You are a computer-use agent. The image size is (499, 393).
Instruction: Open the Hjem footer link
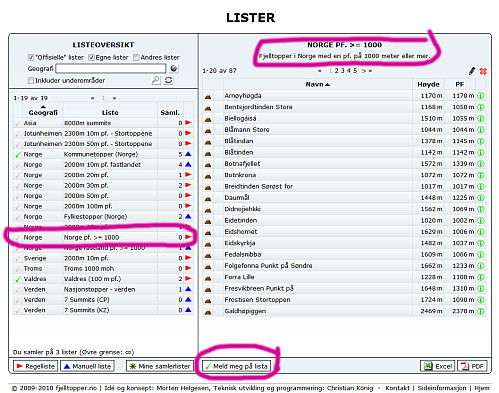point(482,388)
